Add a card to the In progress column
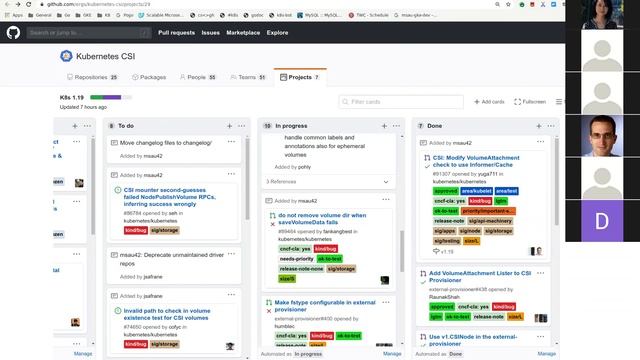640x360 pixels. (384, 126)
